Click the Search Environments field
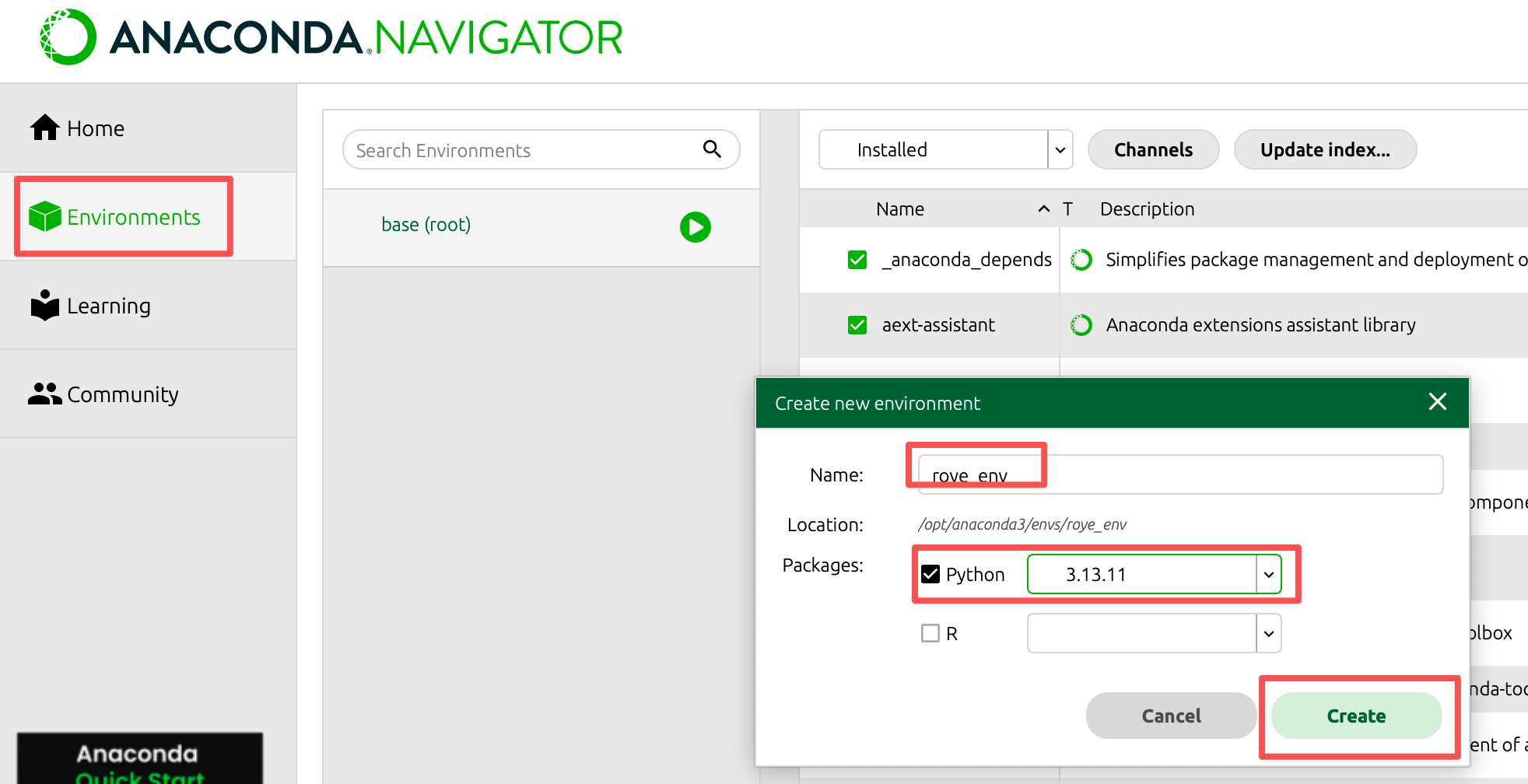1528x784 pixels. click(541, 149)
